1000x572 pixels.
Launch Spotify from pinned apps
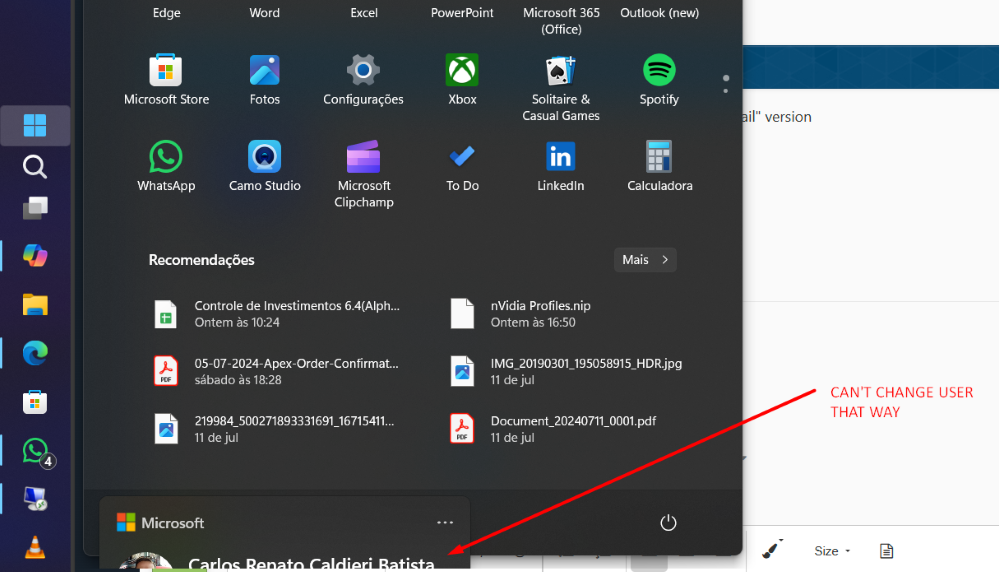(659, 80)
